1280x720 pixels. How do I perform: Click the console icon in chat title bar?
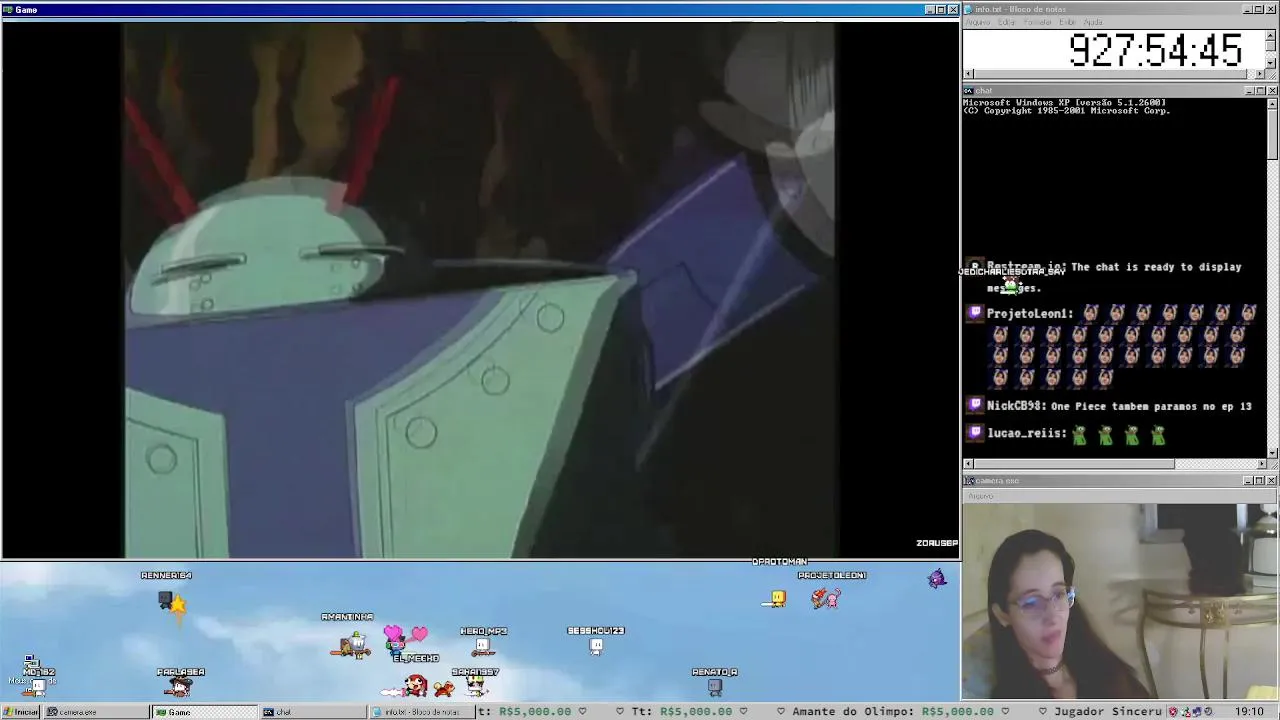[x=970, y=91]
